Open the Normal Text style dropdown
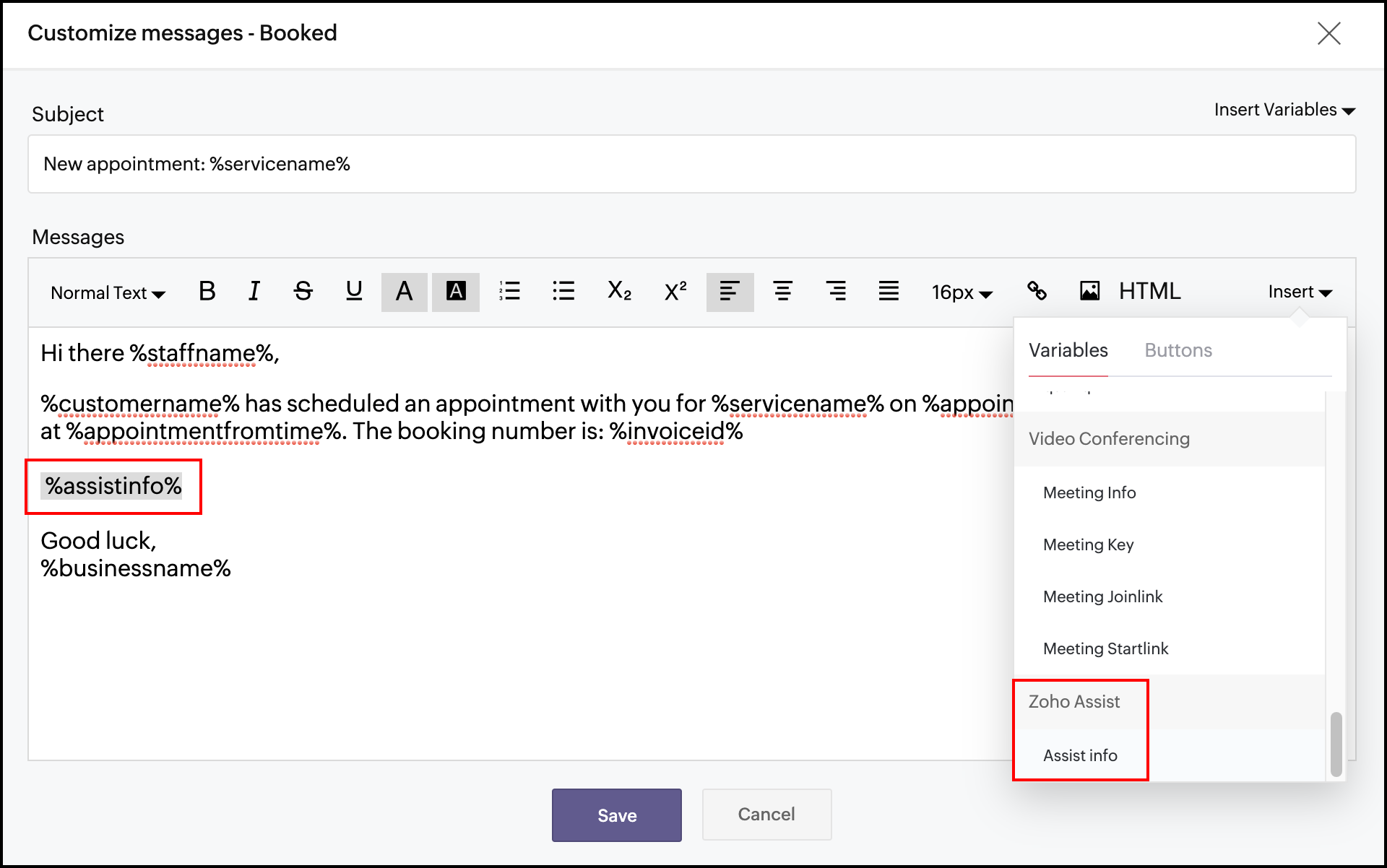 [x=108, y=293]
